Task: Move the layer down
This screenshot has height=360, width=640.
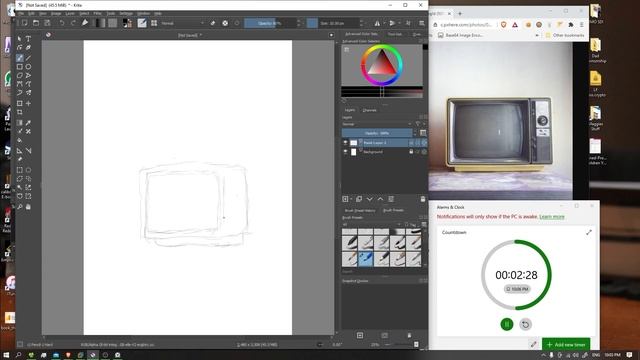Action: 369,199
